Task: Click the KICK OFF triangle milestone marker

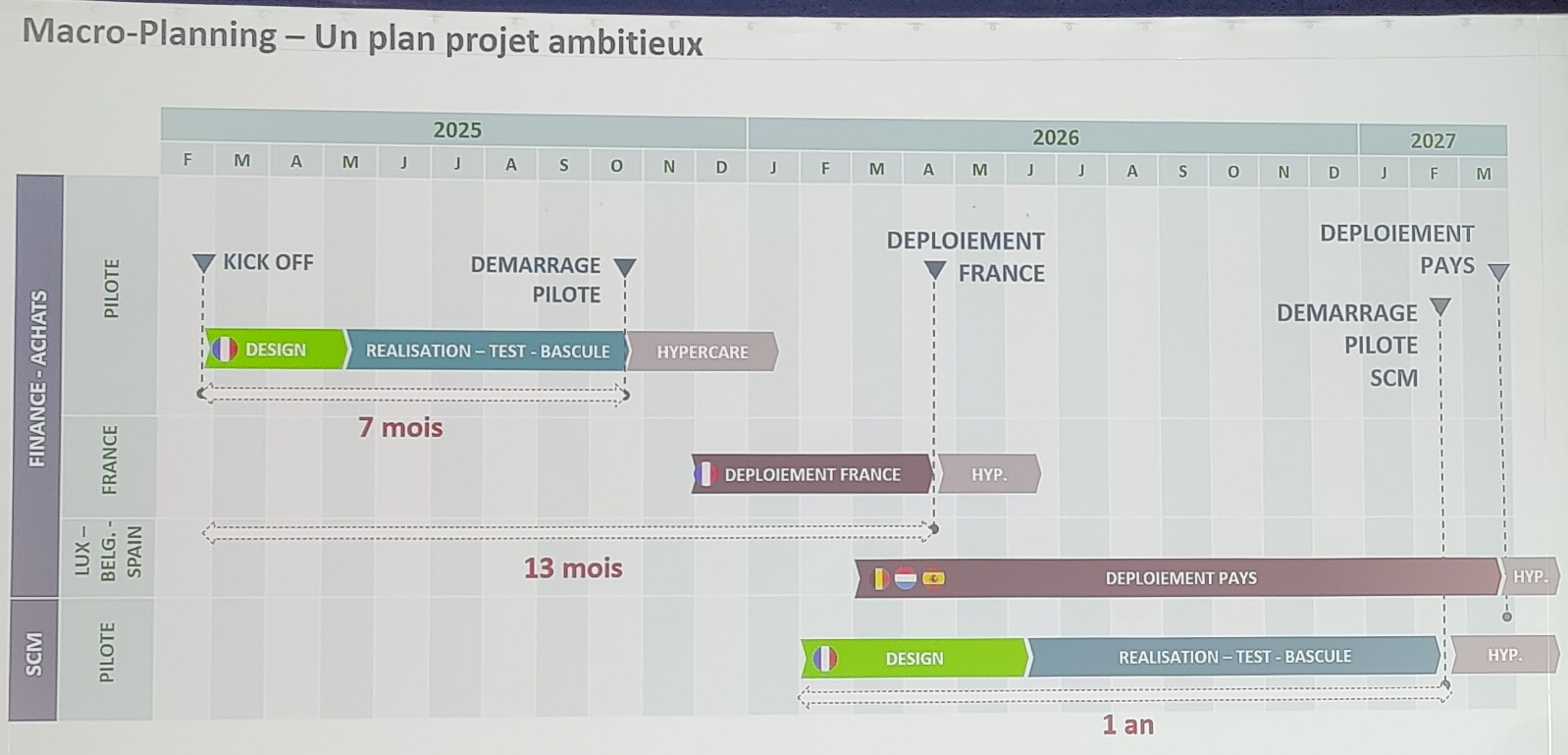Action: [x=203, y=263]
